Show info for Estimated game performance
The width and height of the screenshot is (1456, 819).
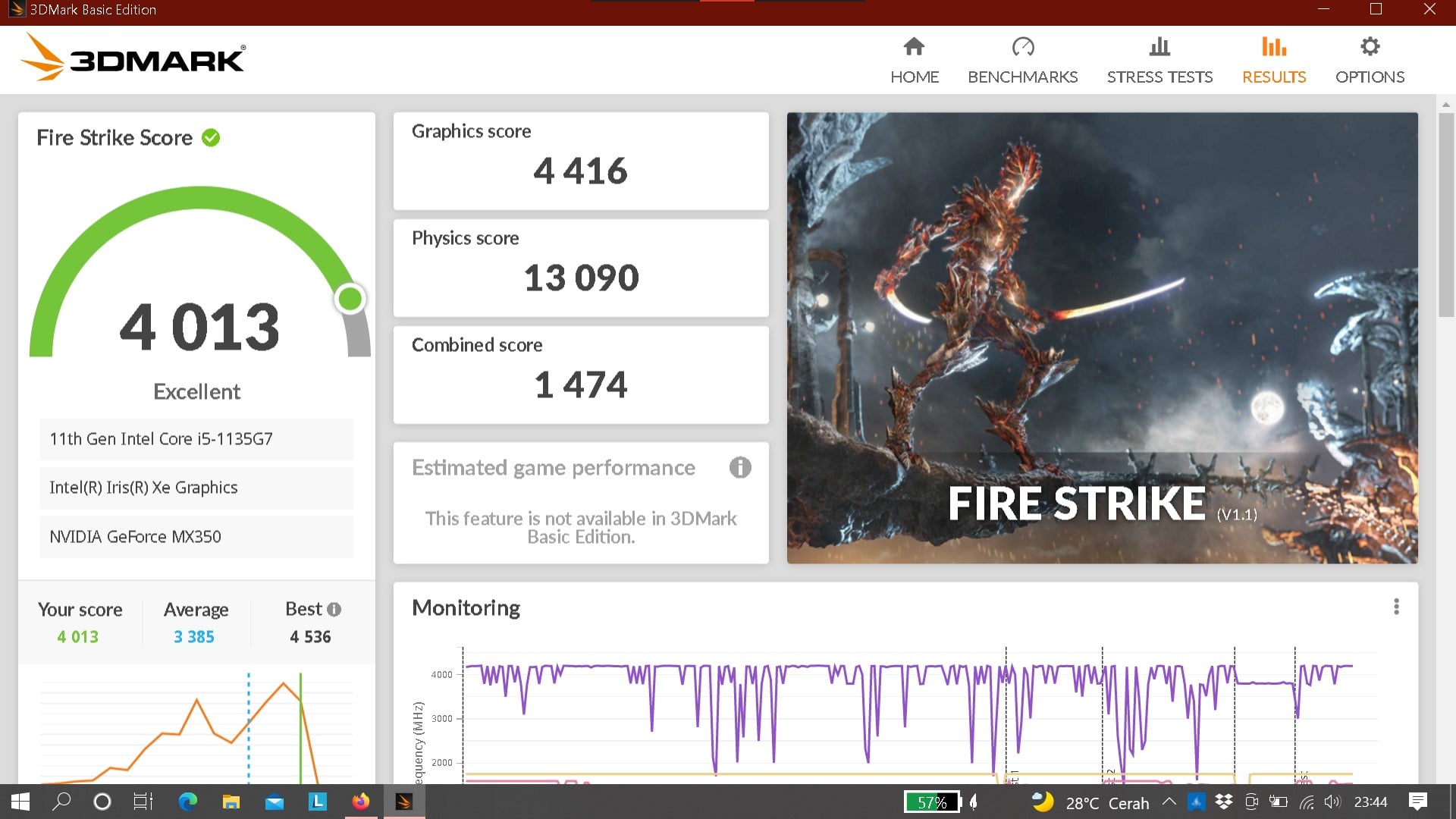[x=740, y=467]
